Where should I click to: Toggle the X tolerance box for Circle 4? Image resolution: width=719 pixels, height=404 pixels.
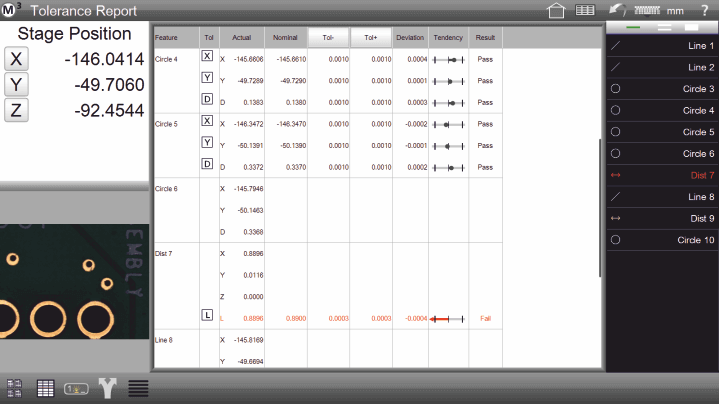pyautogui.click(x=207, y=57)
